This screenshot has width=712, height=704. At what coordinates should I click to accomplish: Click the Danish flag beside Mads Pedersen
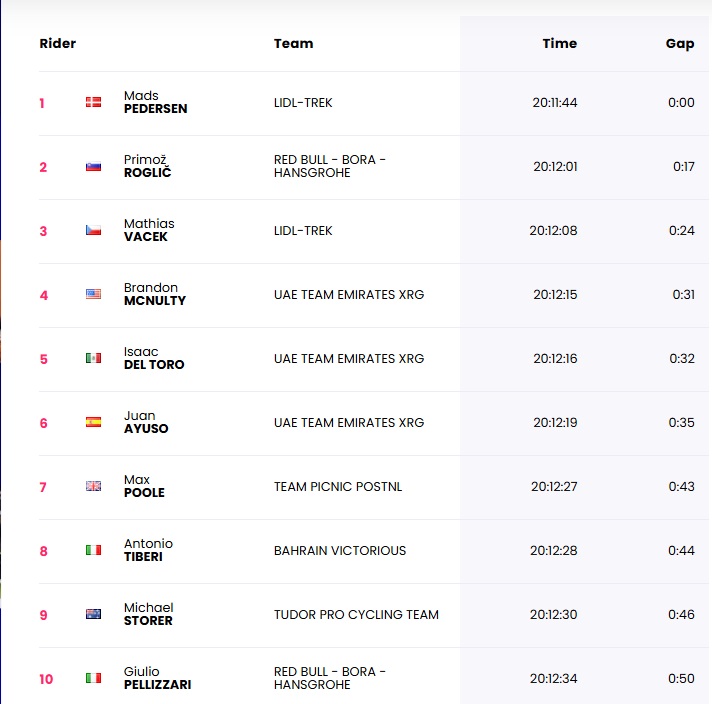click(x=93, y=102)
